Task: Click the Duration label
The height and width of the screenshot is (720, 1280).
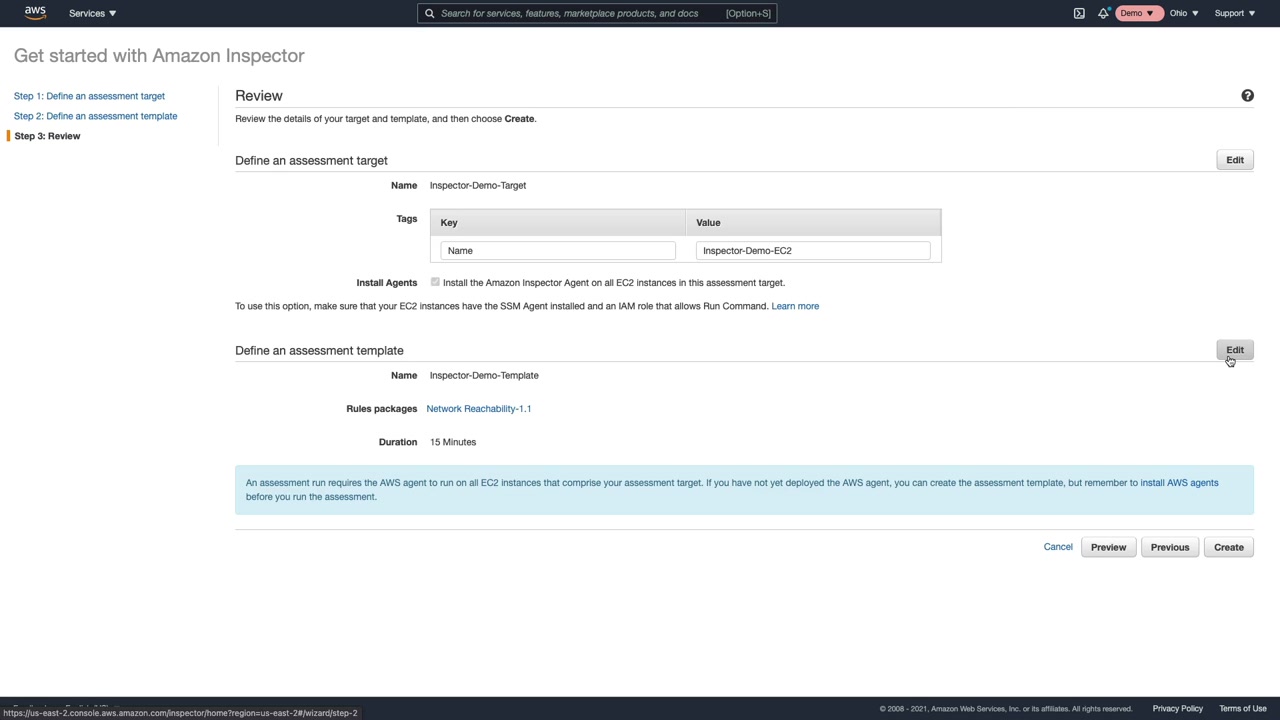Action: pyautogui.click(x=398, y=442)
